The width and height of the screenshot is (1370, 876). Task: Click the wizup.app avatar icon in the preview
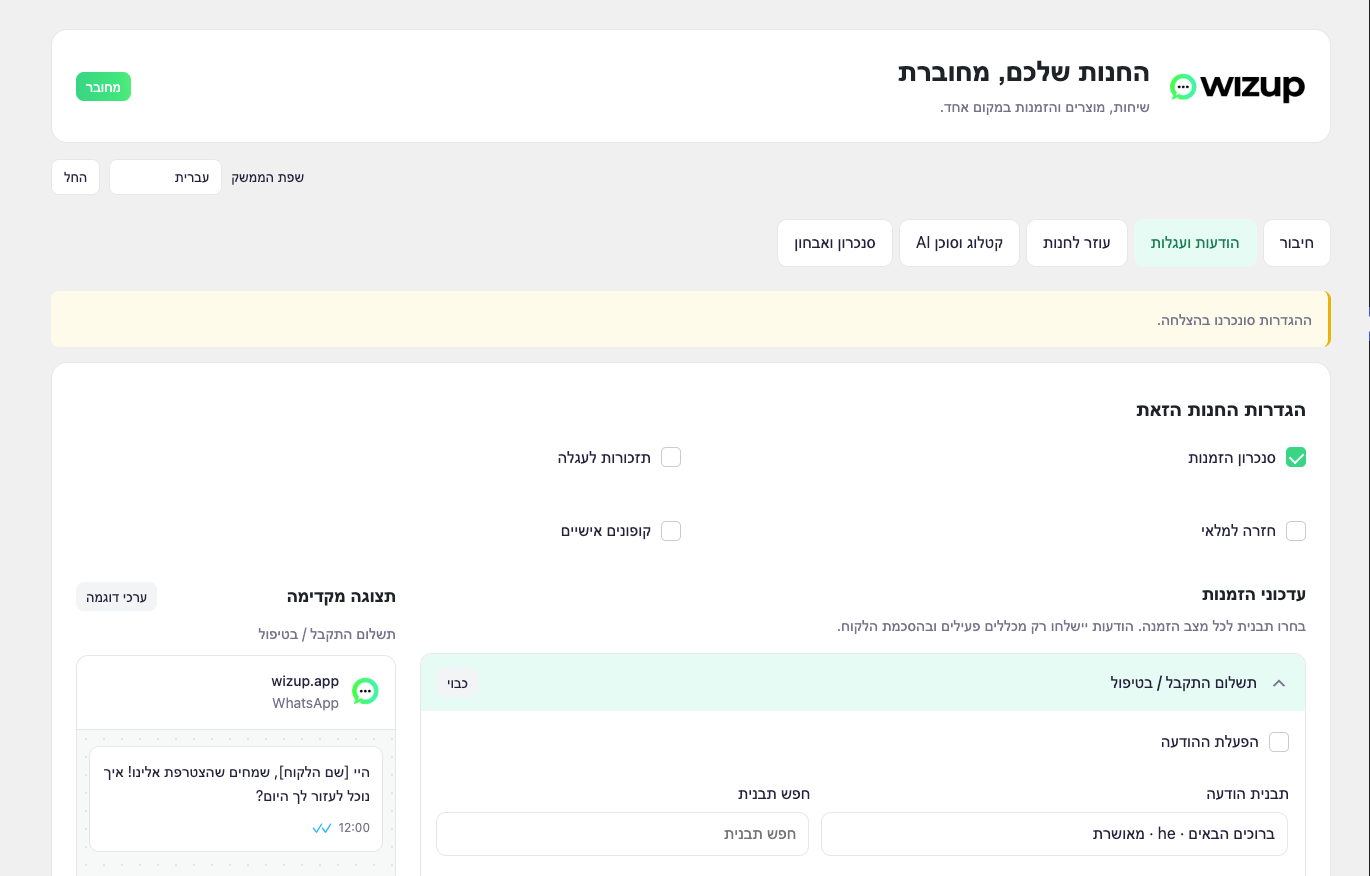[365, 691]
